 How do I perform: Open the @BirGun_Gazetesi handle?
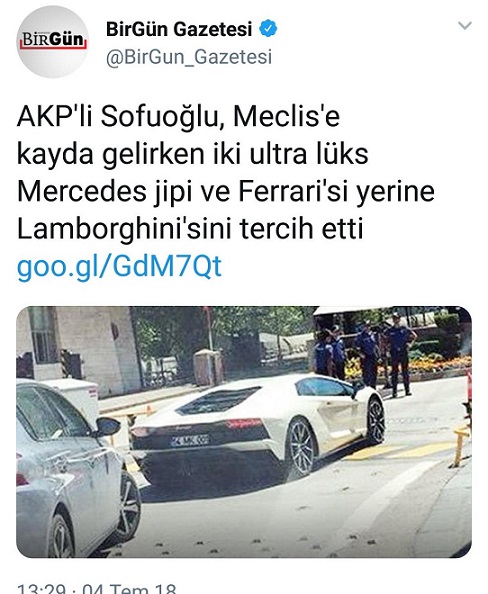click(189, 57)
